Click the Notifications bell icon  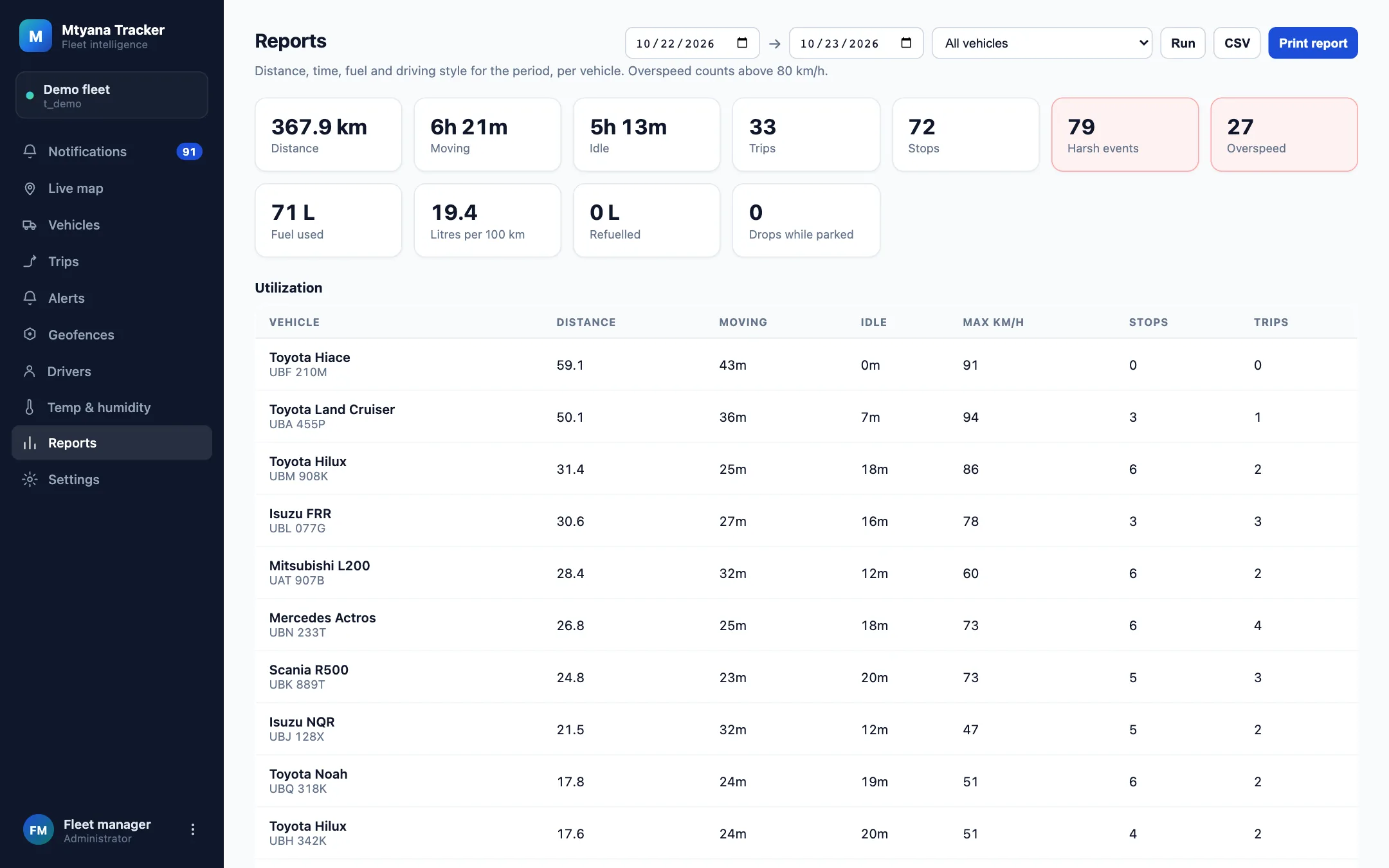[30, 151]
